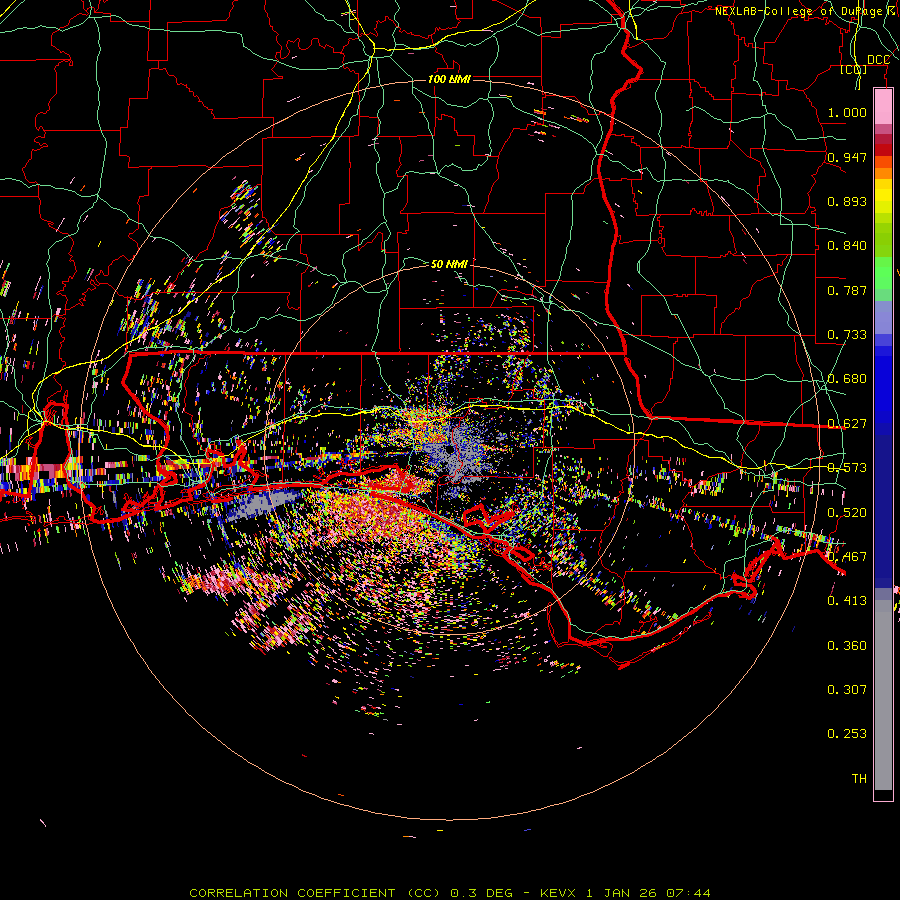Image resolution: width=900 pixels, height=900 pixels.
Task: Click the 0.520 legend value
Action: click(847, 513)
